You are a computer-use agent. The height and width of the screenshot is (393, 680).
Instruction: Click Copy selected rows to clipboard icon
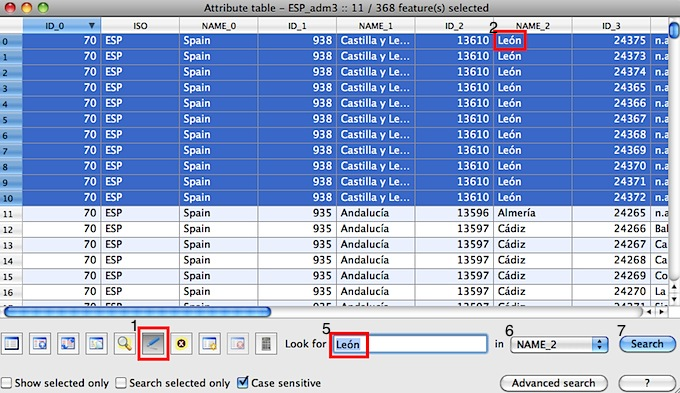[x=96, y=344]
